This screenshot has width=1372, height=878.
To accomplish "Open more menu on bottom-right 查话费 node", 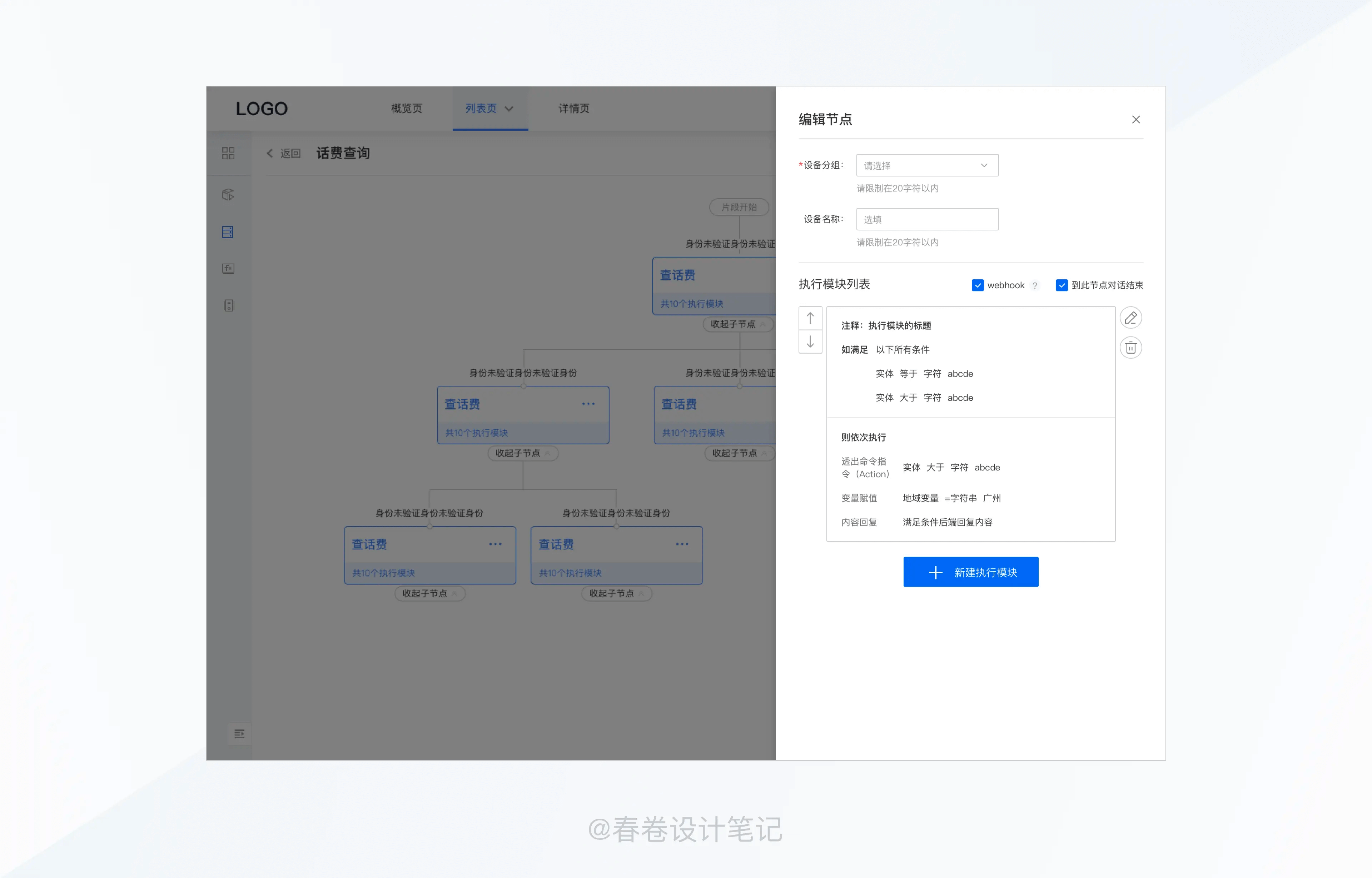I will click(682, 544).
